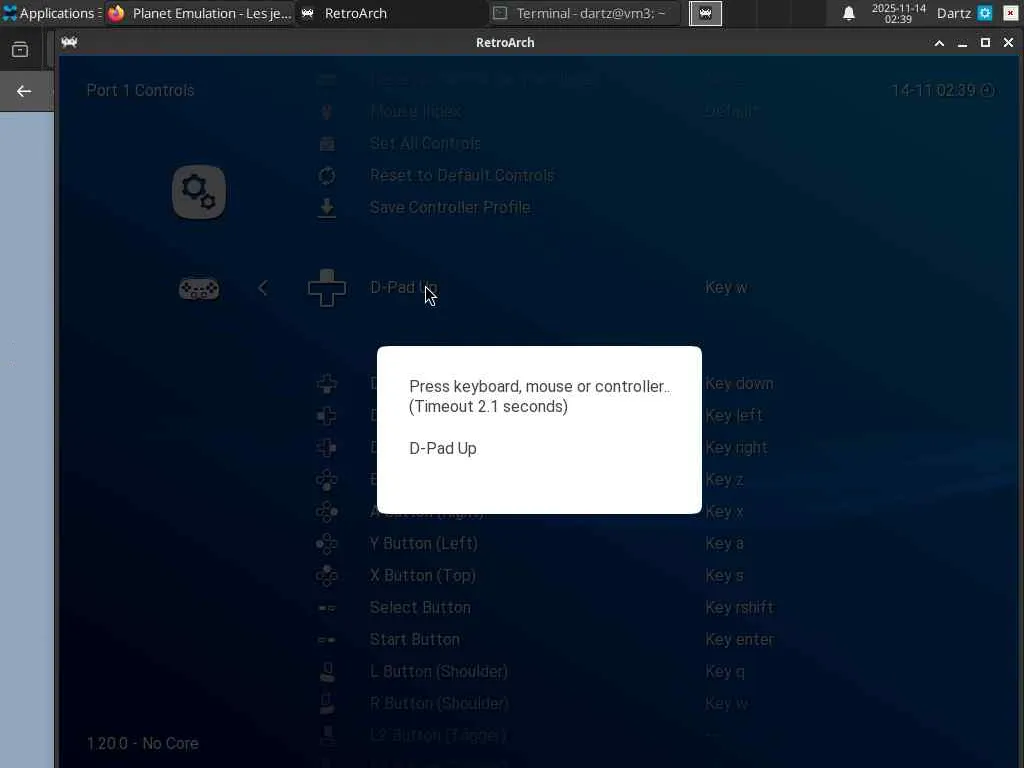Click the face buttons icon in the Key z row
The width and height of the screenshot is (1024, 768).
(x=327, y=480)
